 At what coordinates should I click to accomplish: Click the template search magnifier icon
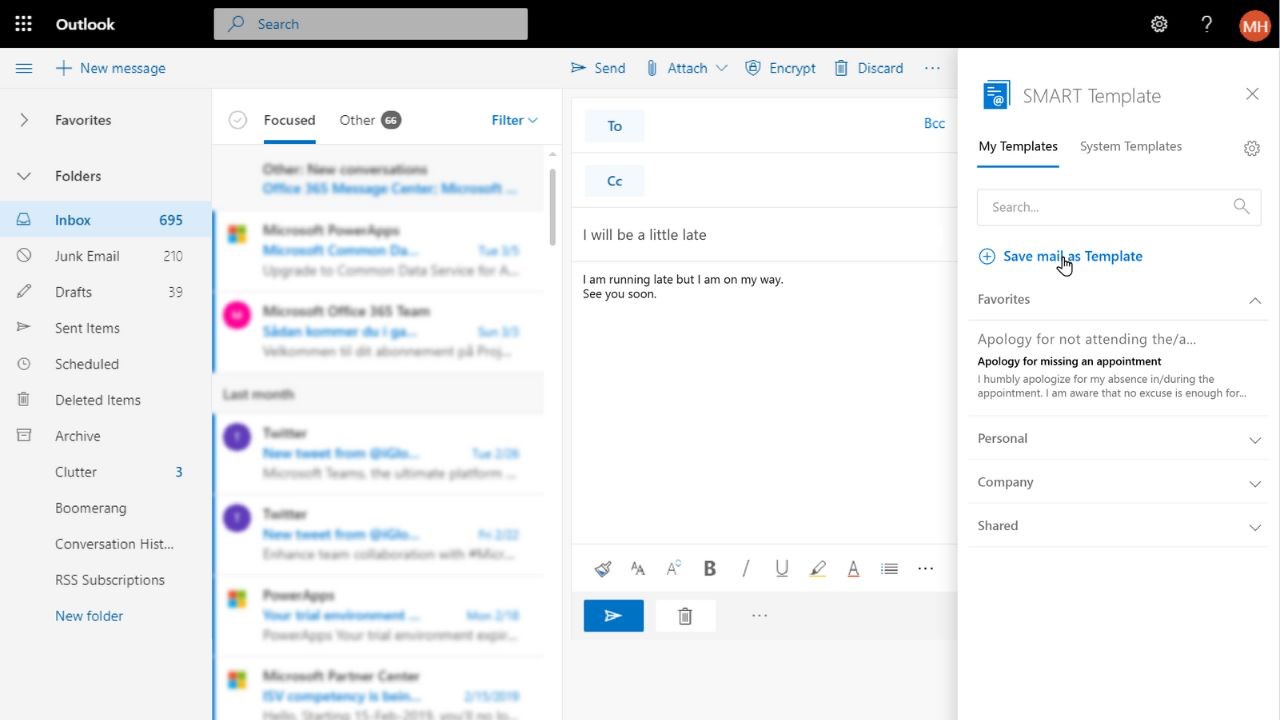pos(1241,206)
